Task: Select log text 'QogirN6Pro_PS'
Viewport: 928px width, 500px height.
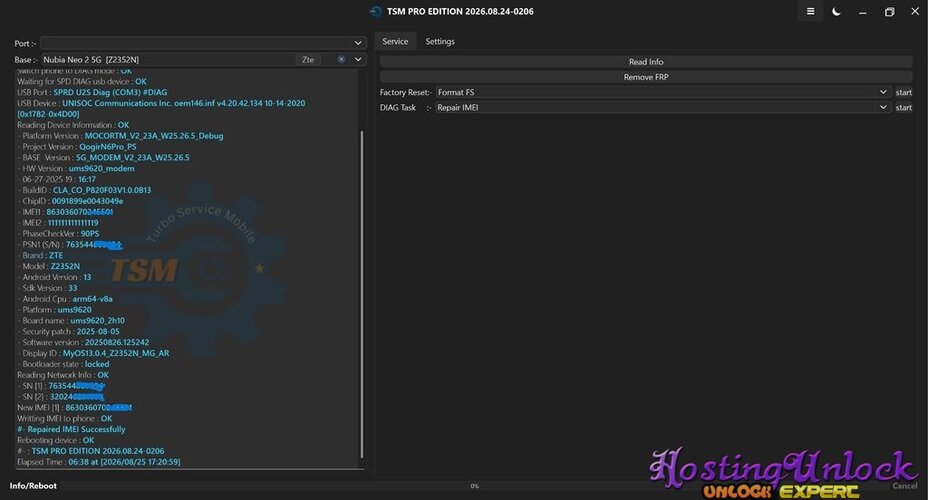Action: point(108,147)
